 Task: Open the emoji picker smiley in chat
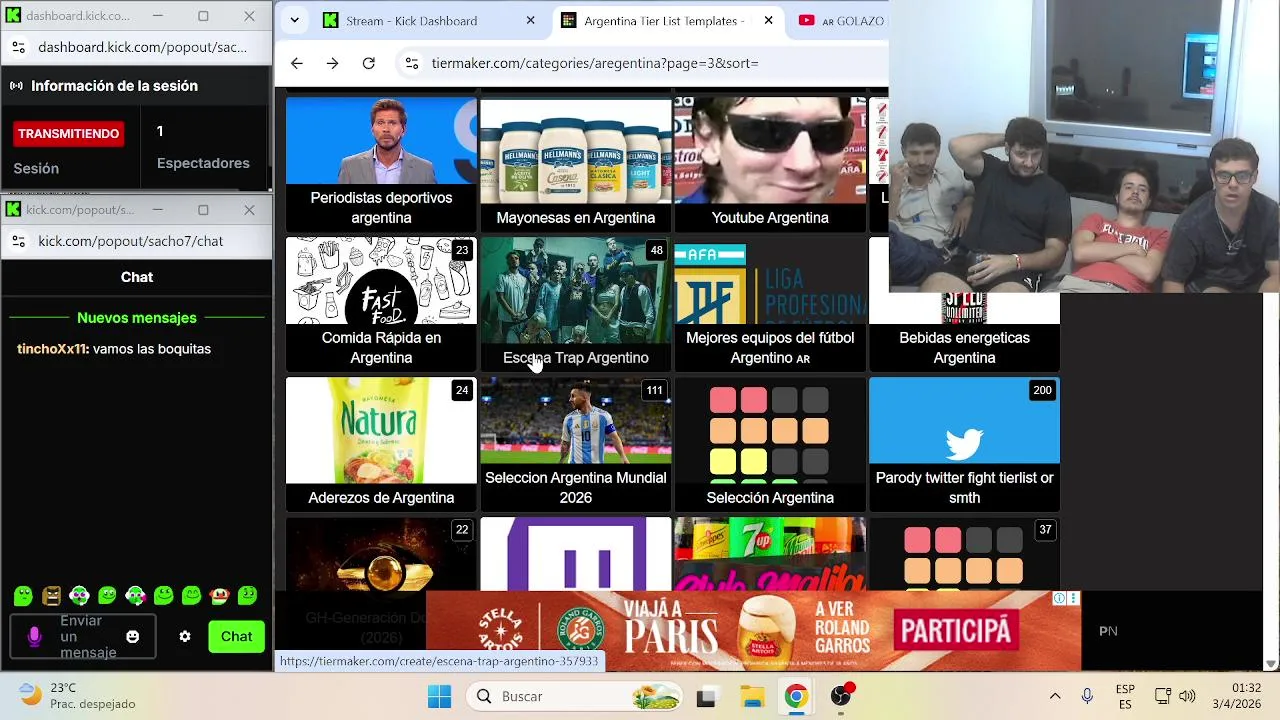pos(132,636)
